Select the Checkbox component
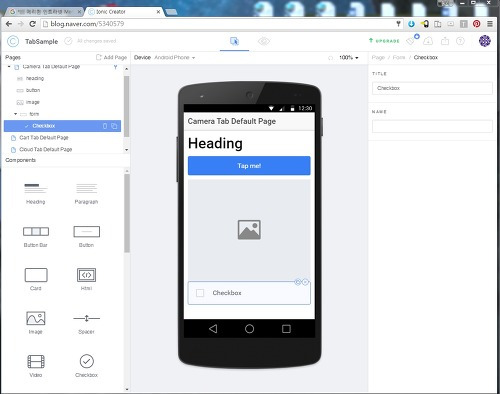This screenshot has height=394, width=500. point(86,366)
